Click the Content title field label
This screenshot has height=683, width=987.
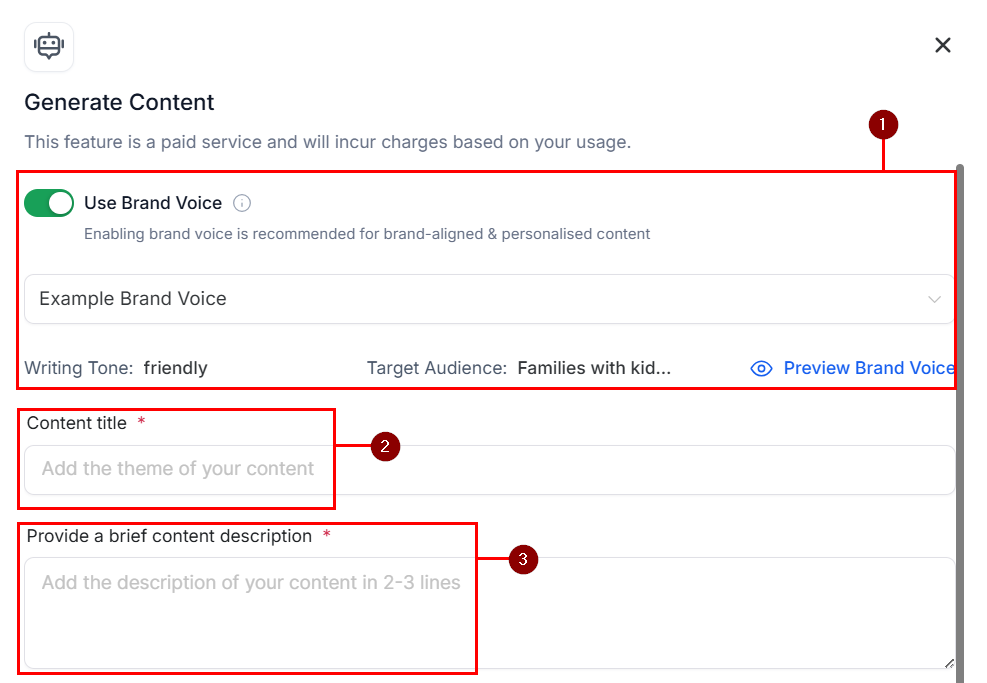(77, 423)
